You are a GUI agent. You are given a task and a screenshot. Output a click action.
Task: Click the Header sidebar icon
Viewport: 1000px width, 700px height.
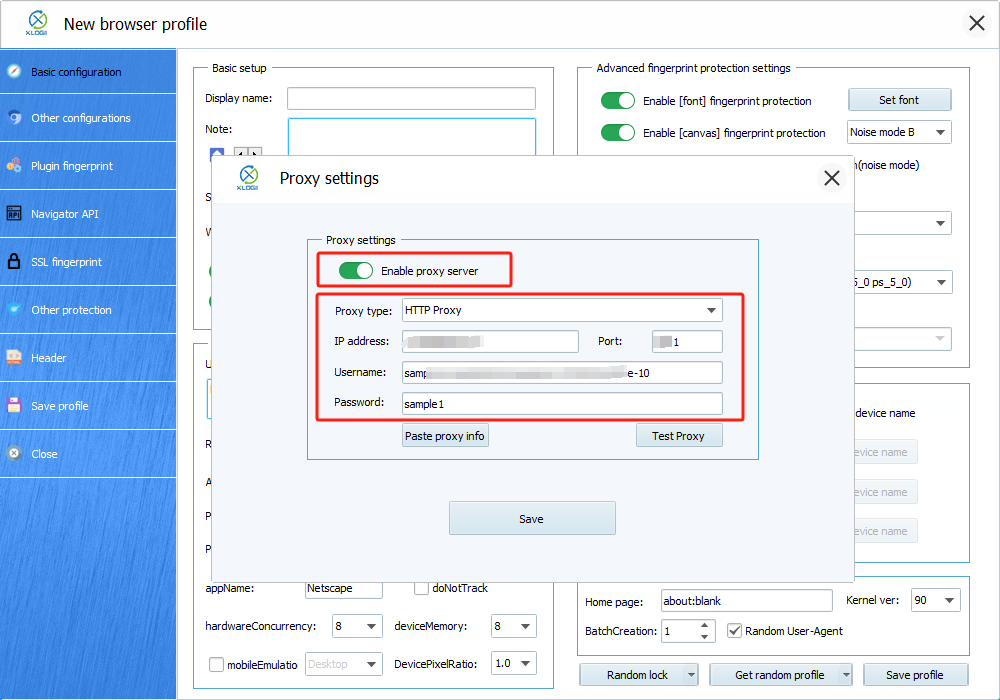(14, 358)
